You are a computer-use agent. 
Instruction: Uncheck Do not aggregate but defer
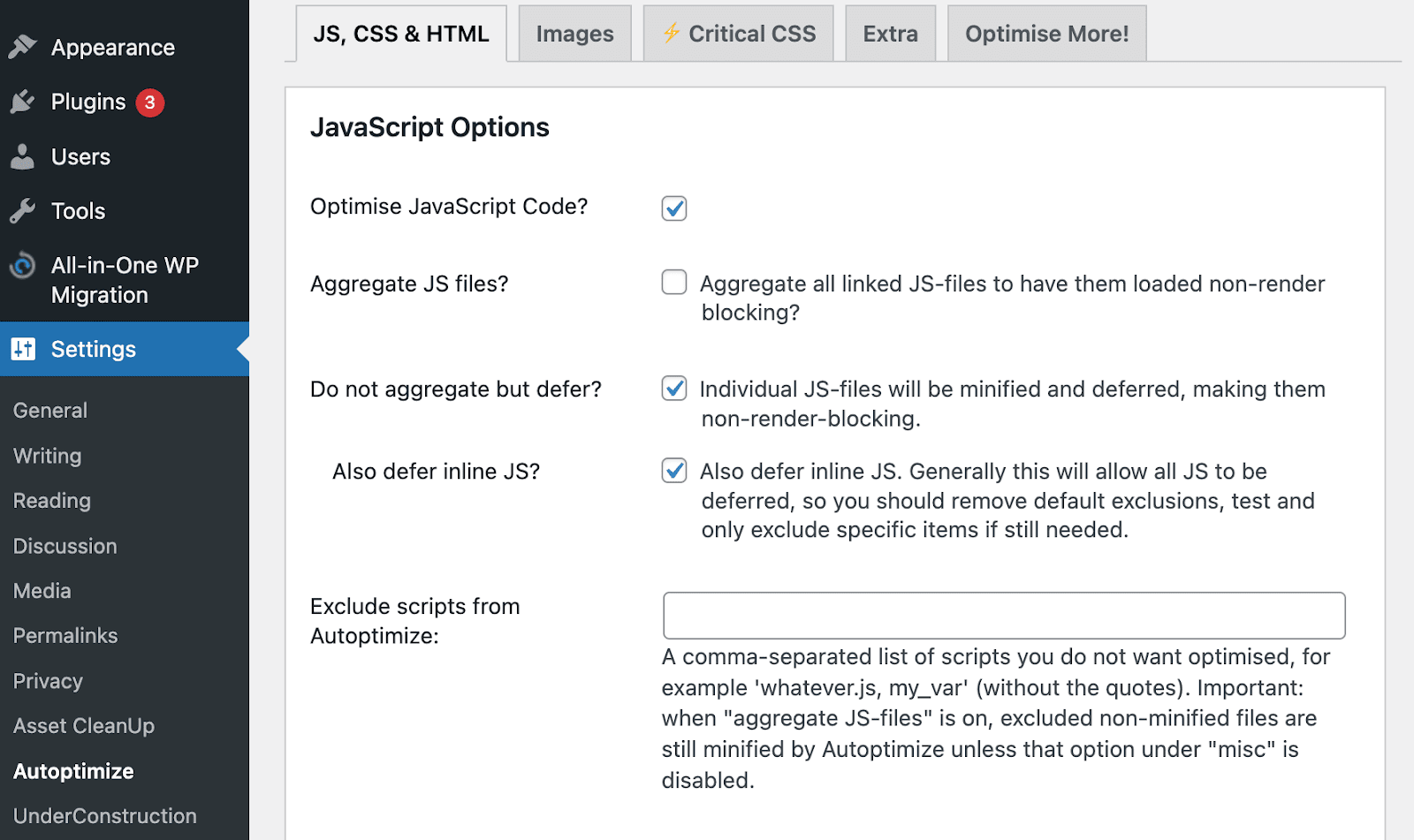(x=674, y=389)
